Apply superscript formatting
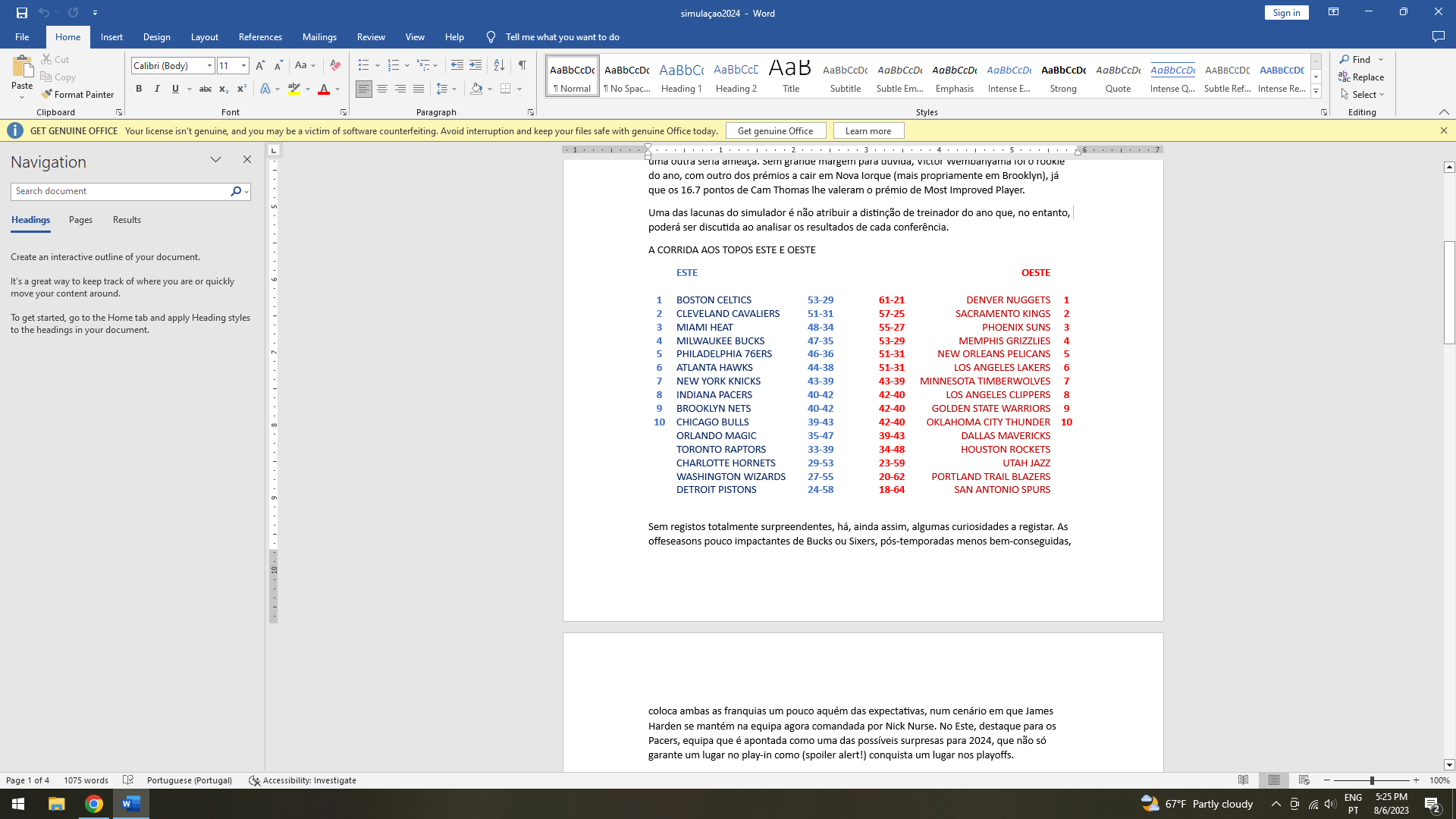The image size is (1456, 819). pos(241,89)
